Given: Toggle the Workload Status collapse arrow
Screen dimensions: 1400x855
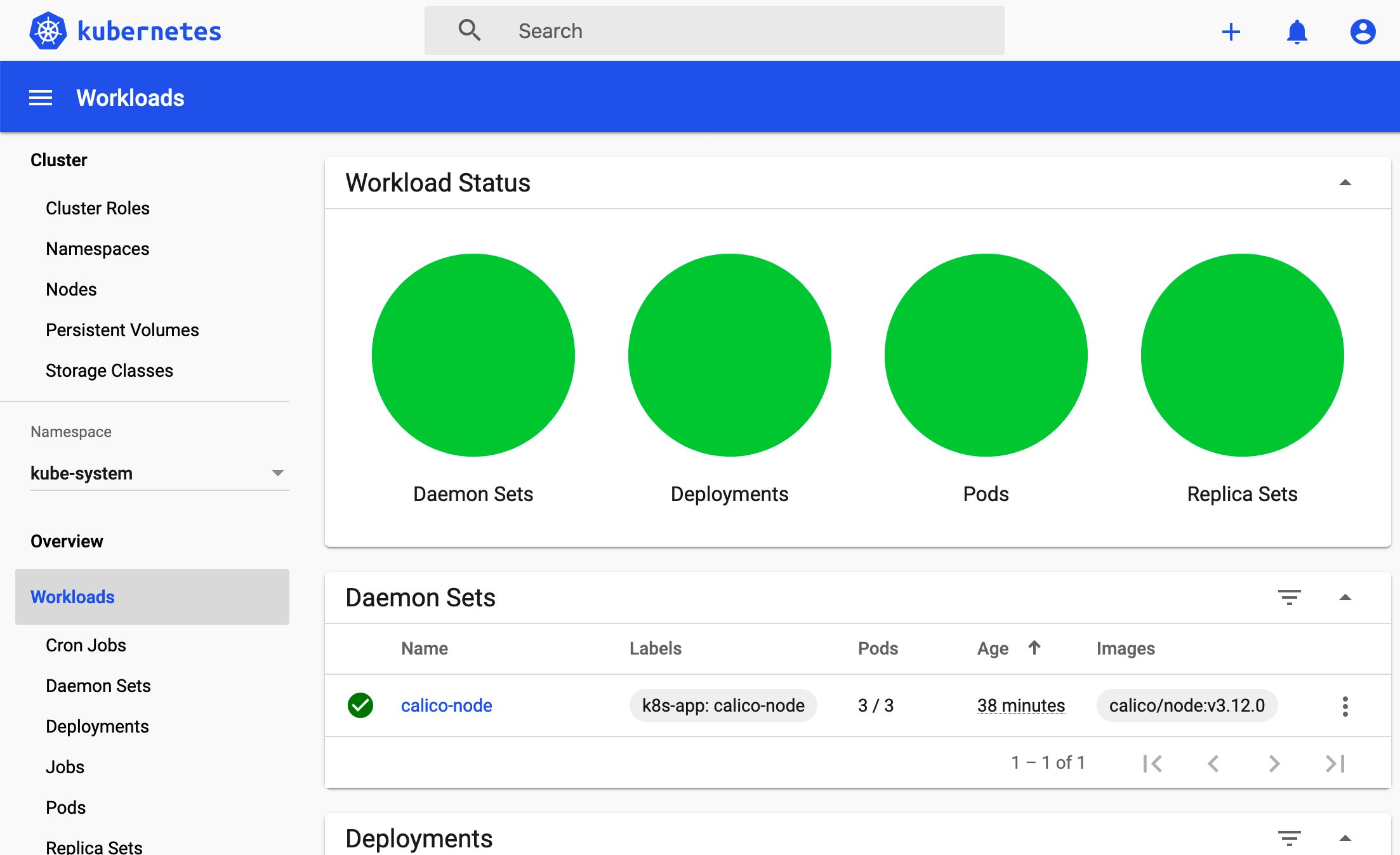Looking at the screenshot, I should tap(1346, 182).
